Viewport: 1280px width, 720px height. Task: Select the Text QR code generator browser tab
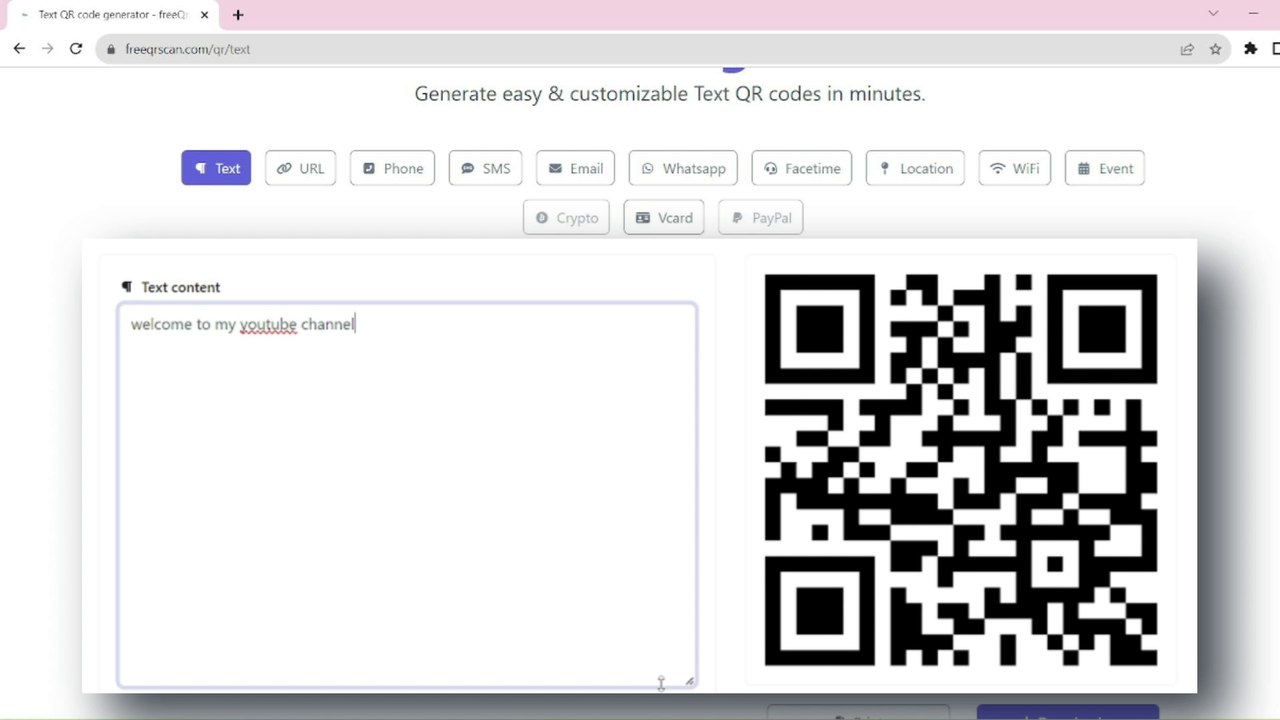click(x=113, y=15)
